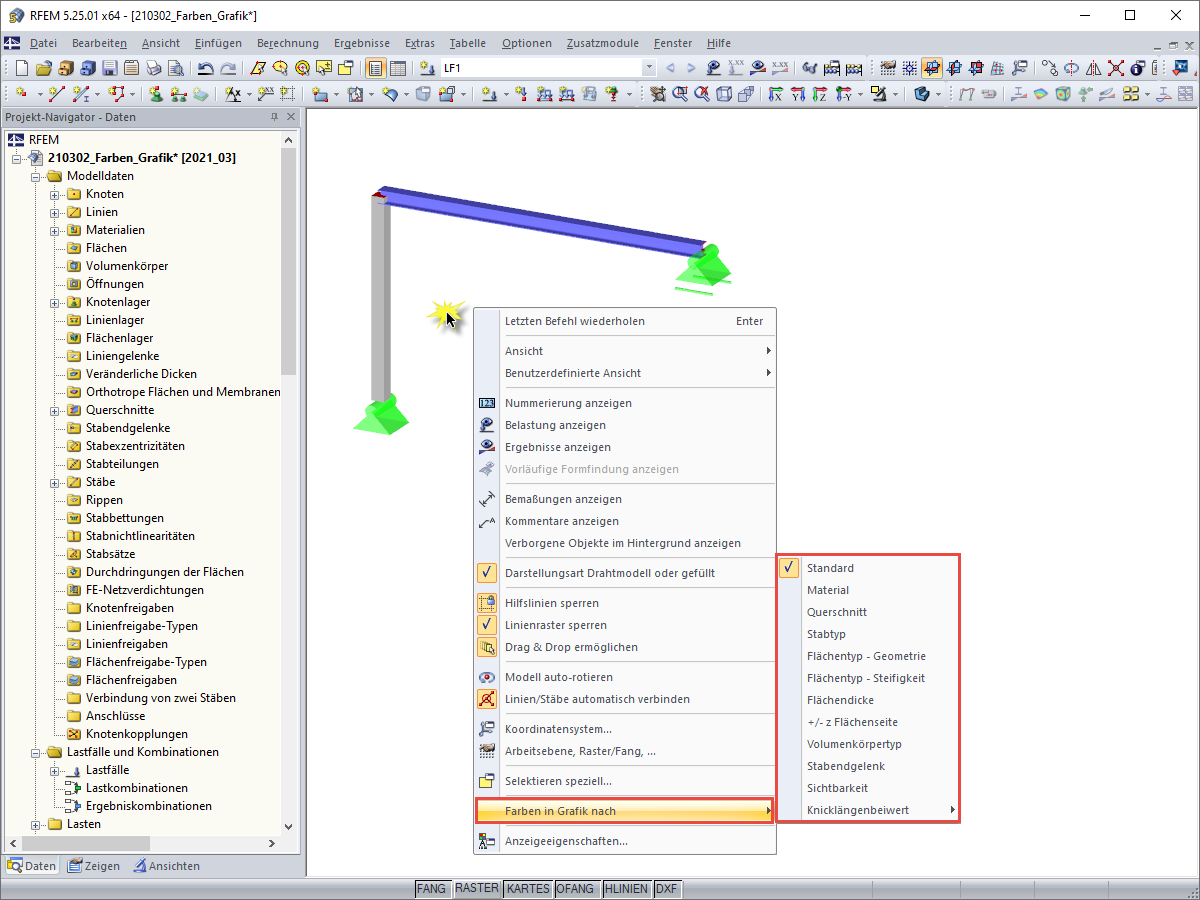The height and width of the screenshot is (900, 1200).
Task: Collapse the Modelldaten tree node
Action: click(x=36, y=176)
